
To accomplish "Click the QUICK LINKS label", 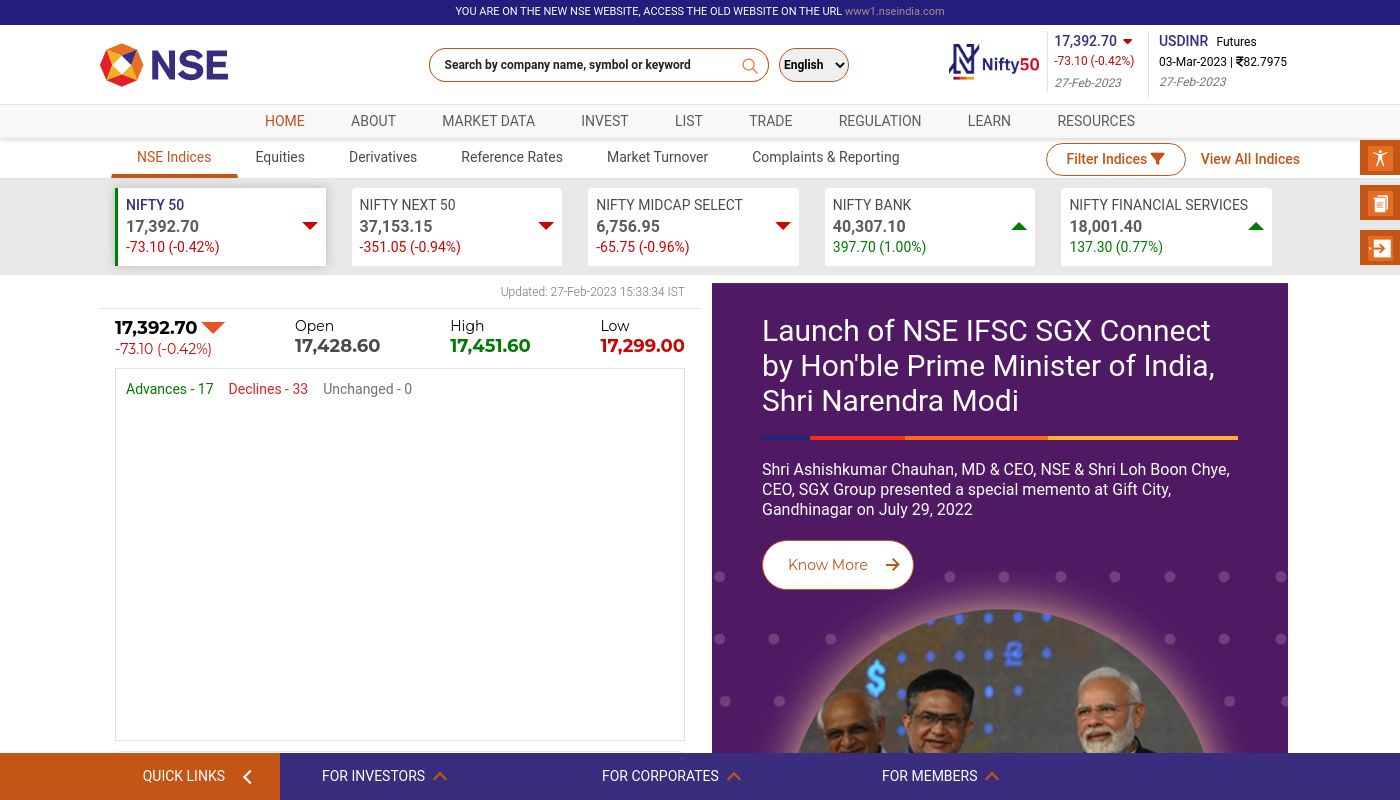I will pos(184,776).
